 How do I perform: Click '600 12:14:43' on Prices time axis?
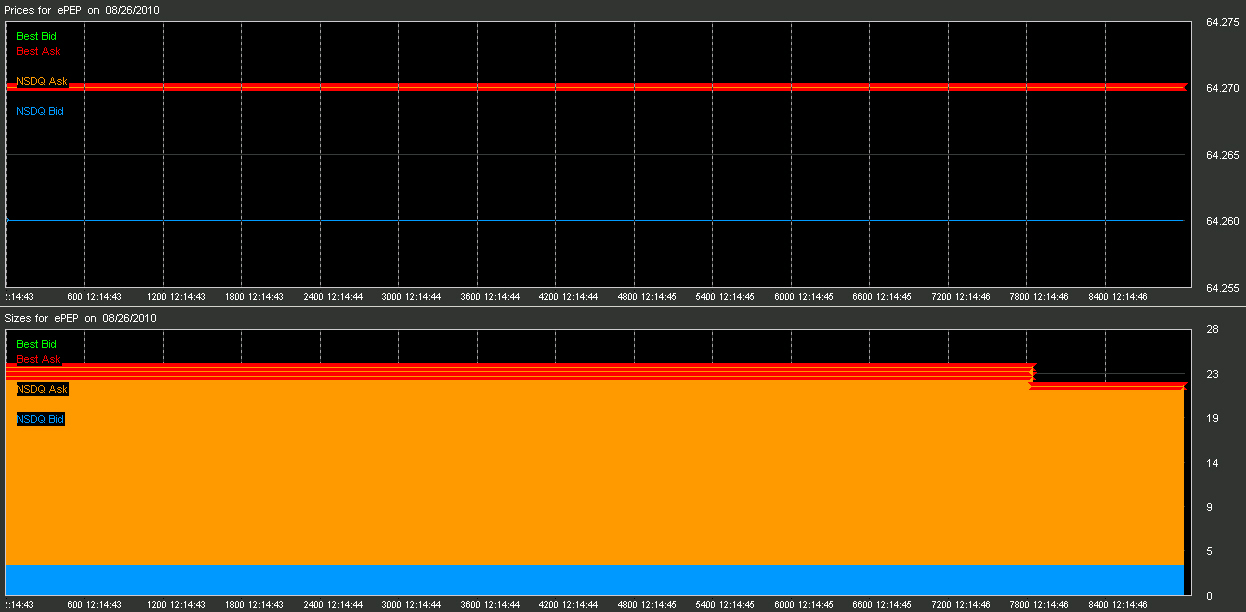pyautogui.click(x=94, y=297)
